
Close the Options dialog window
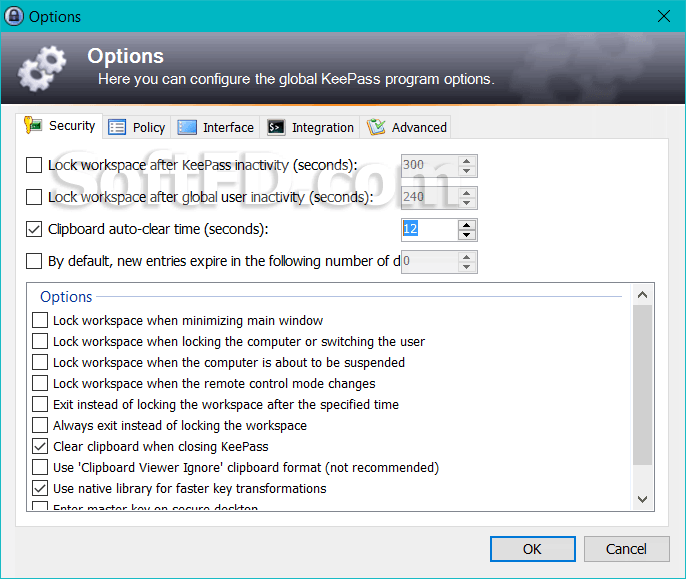click(x=664, y=16)
